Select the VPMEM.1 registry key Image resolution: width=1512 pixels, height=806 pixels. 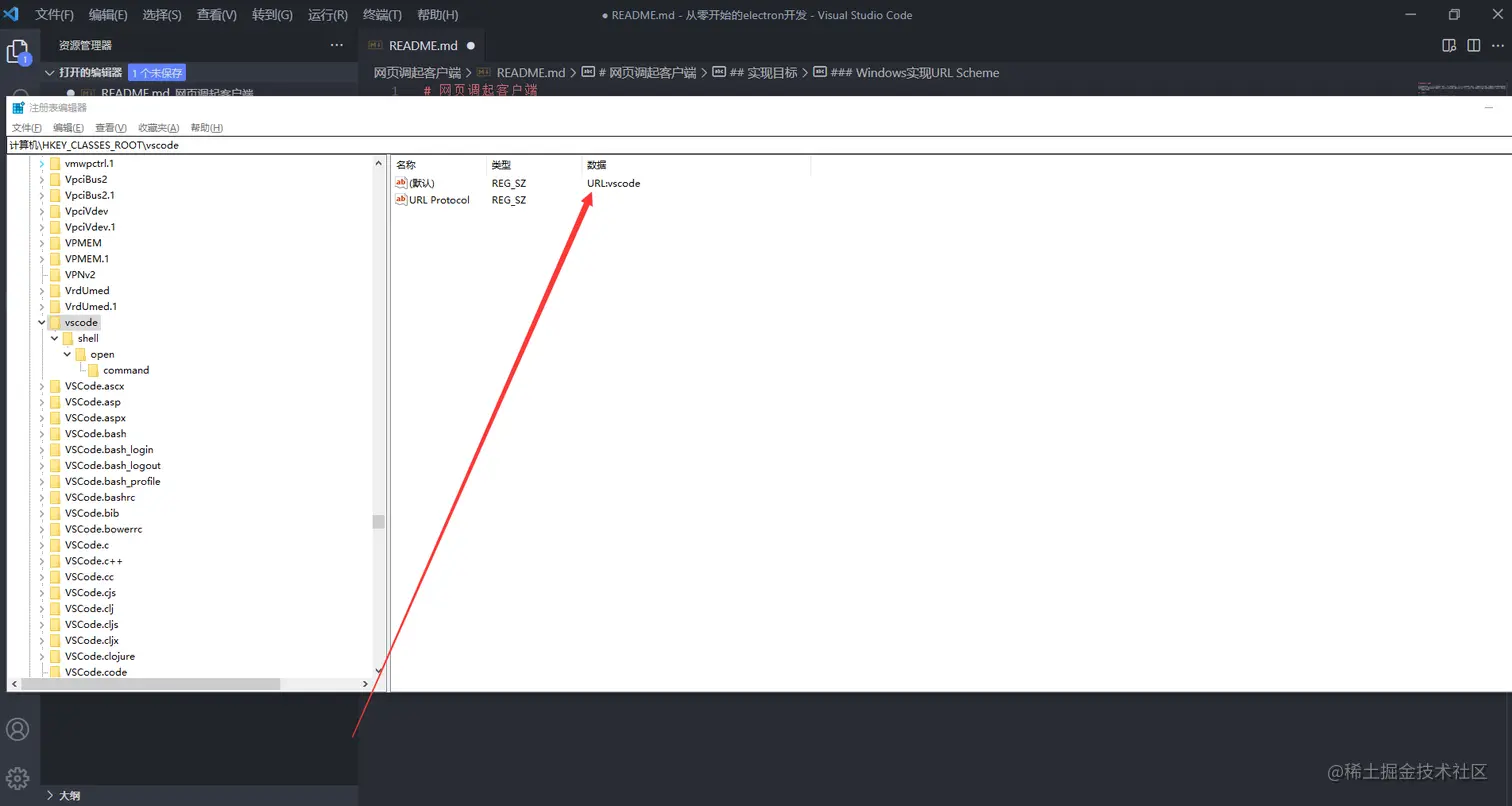pyautogui.click(x=87, y=259)
